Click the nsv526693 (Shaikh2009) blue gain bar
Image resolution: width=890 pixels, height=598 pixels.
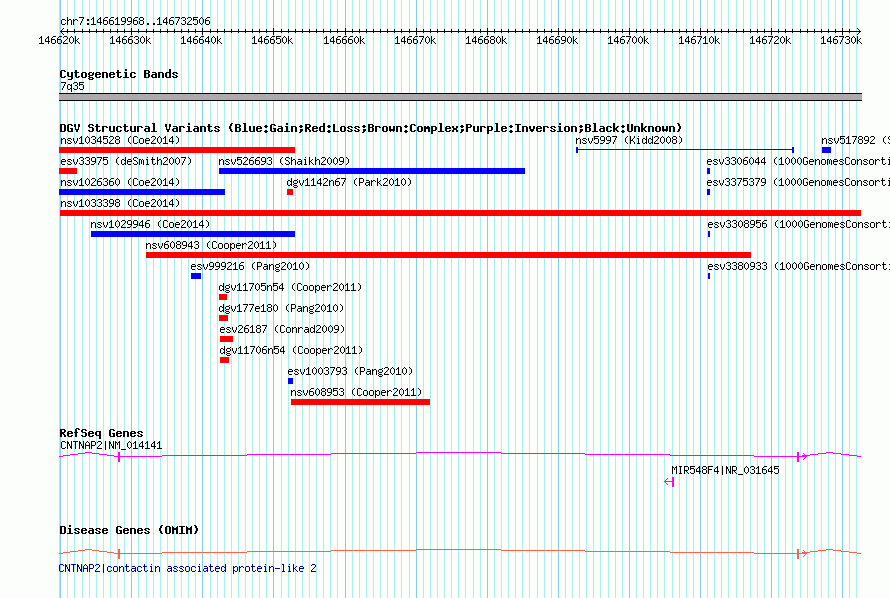[x=372, y=171]
